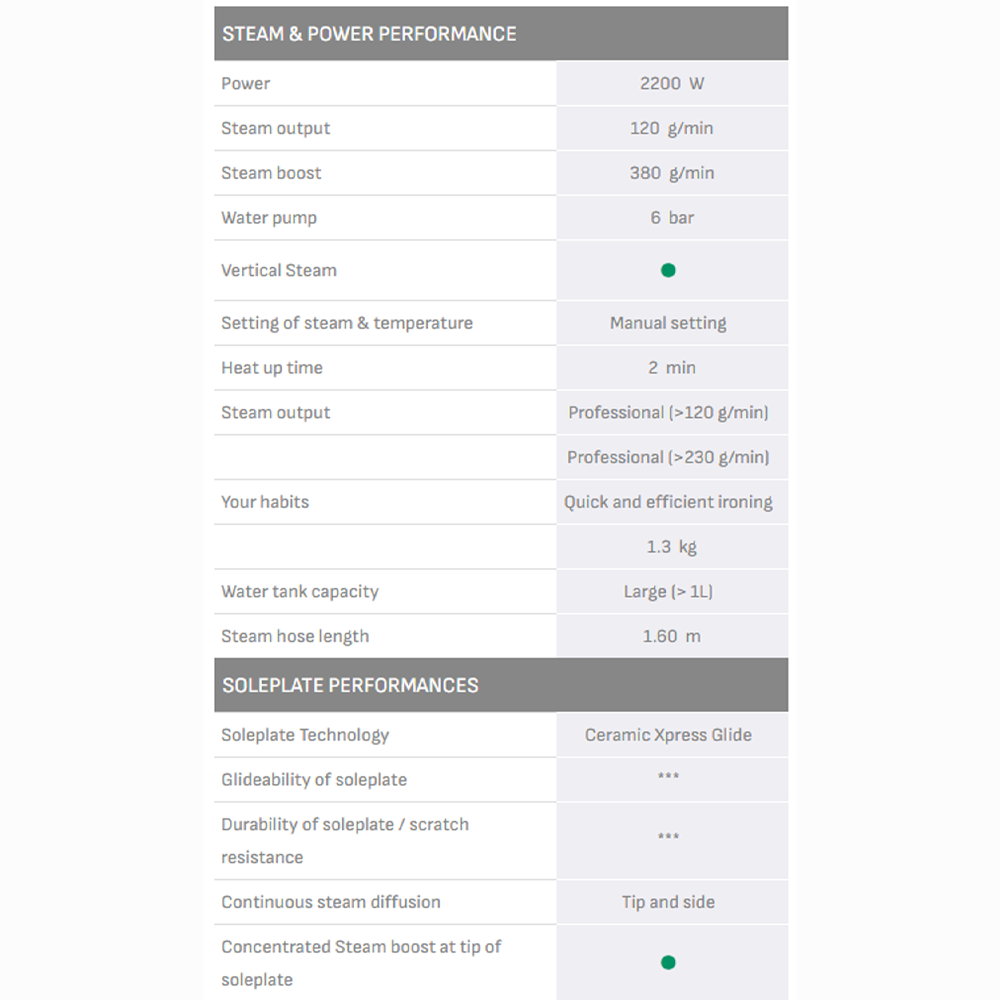Click the Water pump label
Screen dimensions: 1000x1000
[x=269, y=218]
